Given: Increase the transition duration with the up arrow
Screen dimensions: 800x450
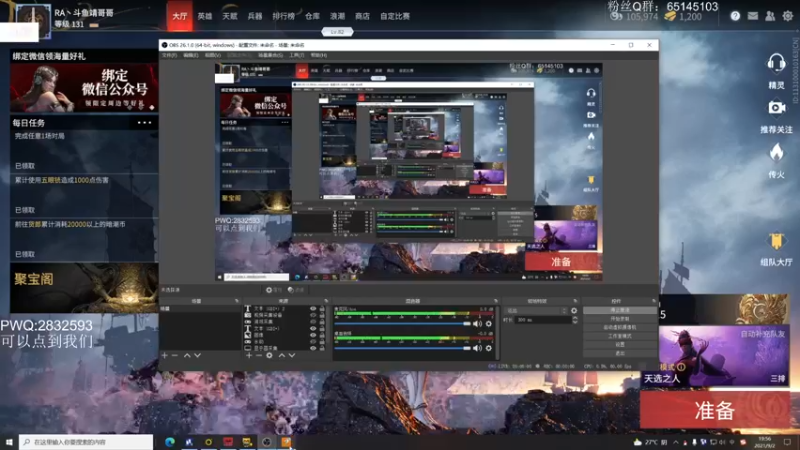Looking at the screenshot, I should click(575, 318).
